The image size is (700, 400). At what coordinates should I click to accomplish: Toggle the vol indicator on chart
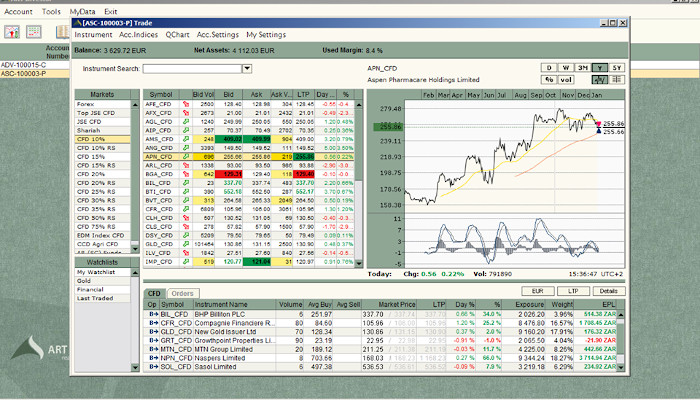point(564,79)
